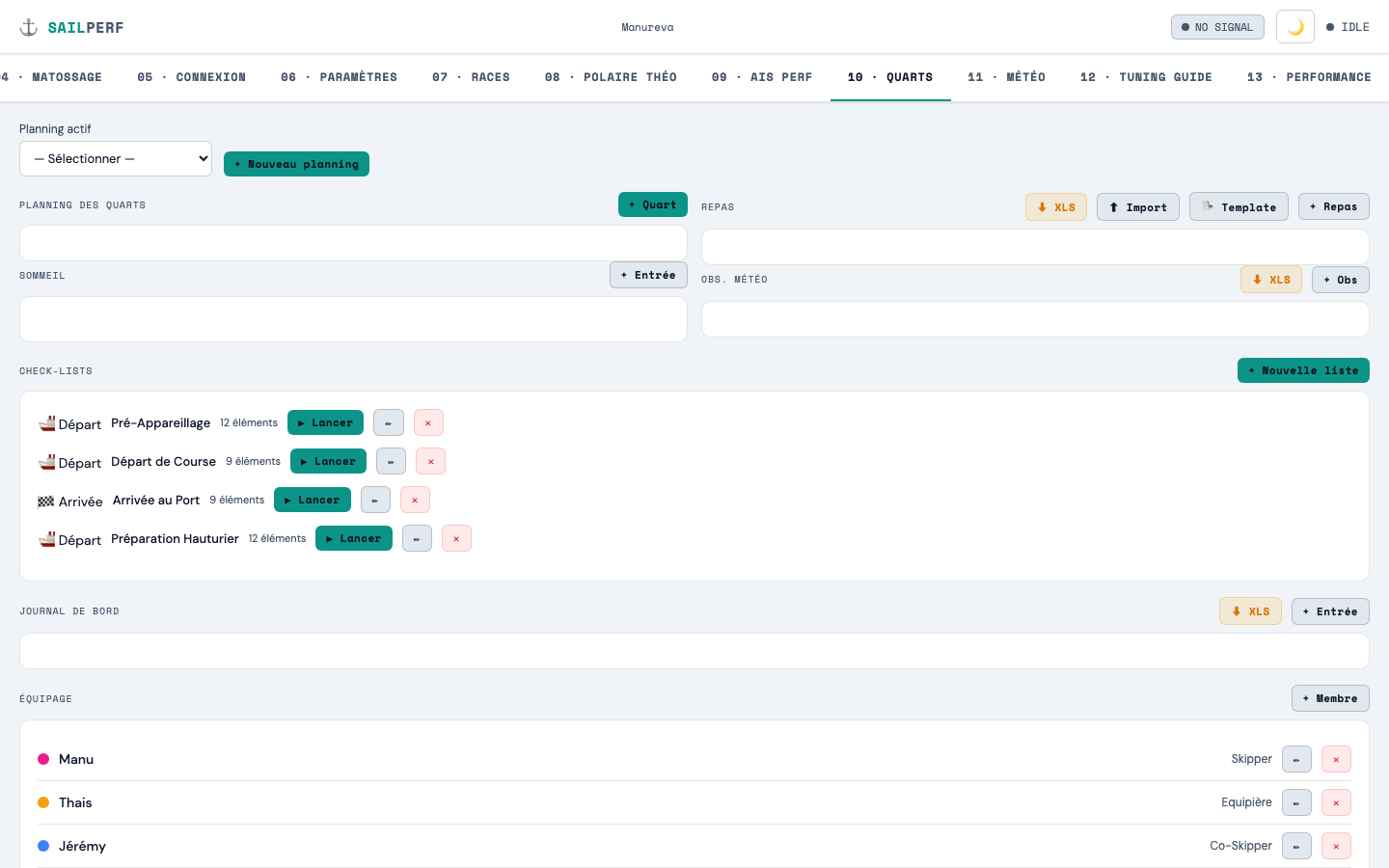This screenshot has width=1389, height=868.
Task: Edit the Pré-Appareillage checklist with pencil icon
Action: 389,422
